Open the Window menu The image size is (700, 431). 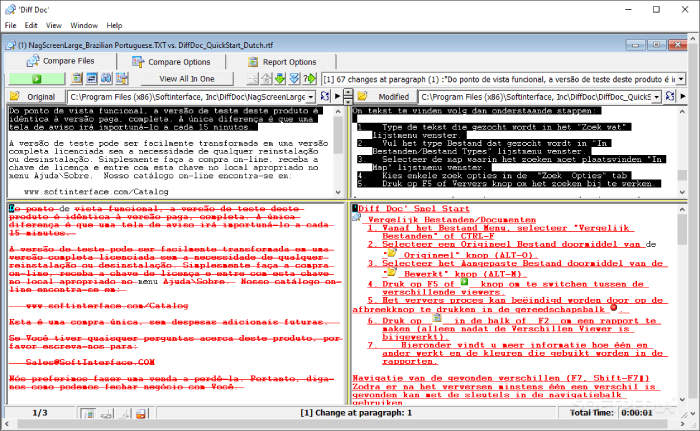click(84, 25)
